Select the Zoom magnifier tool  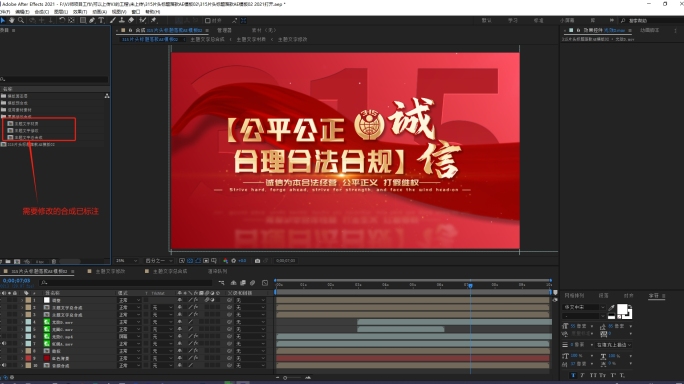click(21, 21)
